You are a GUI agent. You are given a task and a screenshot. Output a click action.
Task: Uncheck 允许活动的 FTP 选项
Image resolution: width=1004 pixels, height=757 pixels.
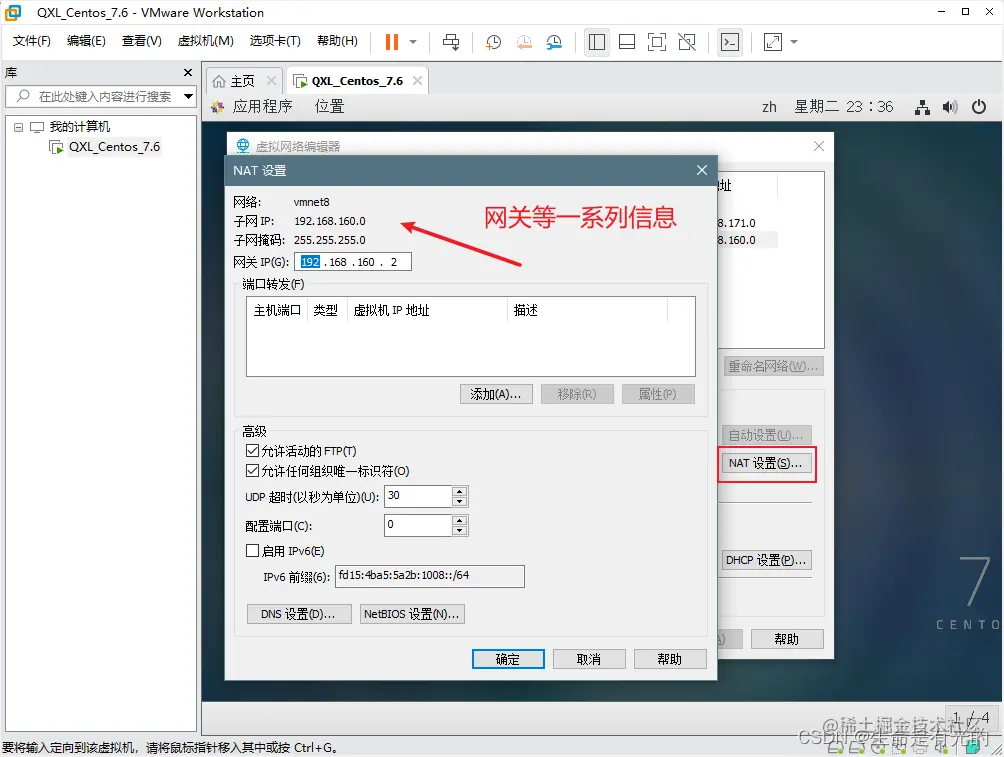pyautogui.click(x=252, y=450)
